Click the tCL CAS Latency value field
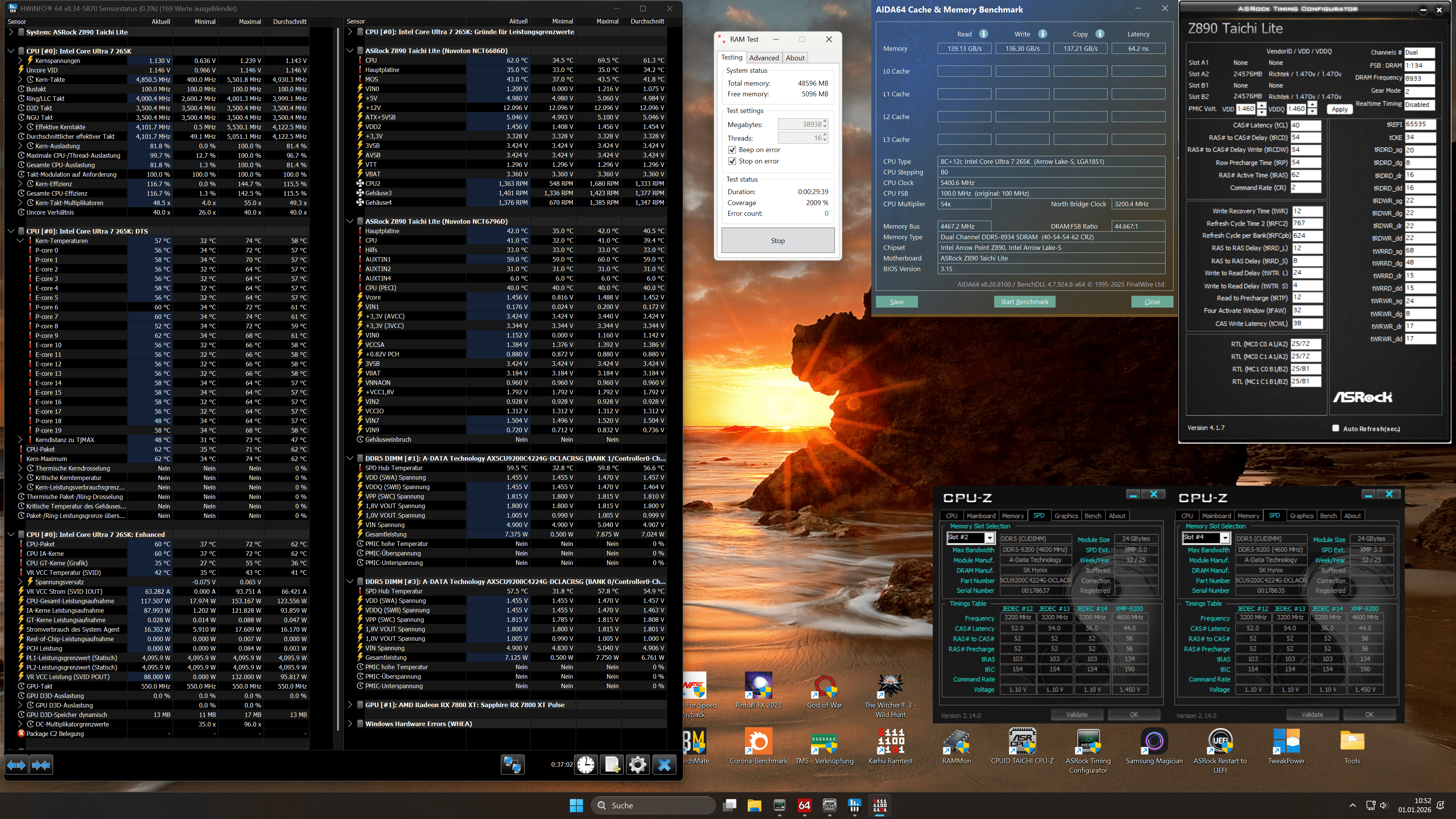1456x819 pixels. pyautogui.click(x=1305, y=126)
